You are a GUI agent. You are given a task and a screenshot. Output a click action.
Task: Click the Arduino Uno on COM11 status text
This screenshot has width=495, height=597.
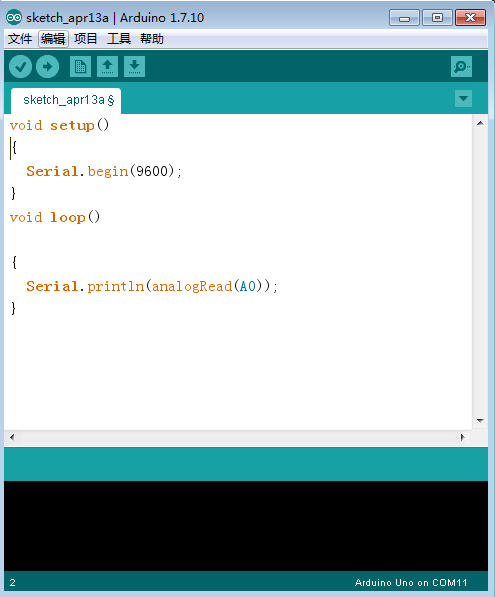click(411, 583)
